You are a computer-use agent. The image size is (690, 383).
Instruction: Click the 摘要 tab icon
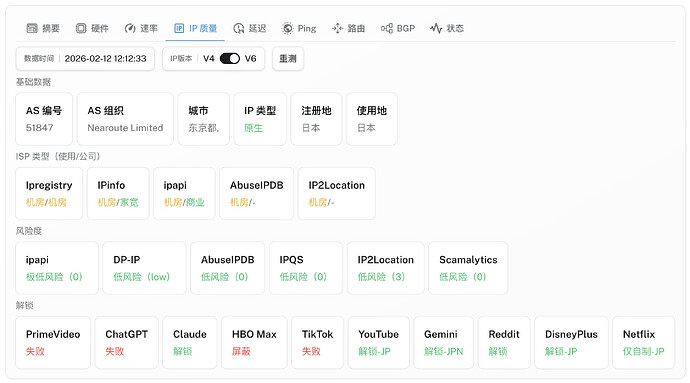click(32, 29)
